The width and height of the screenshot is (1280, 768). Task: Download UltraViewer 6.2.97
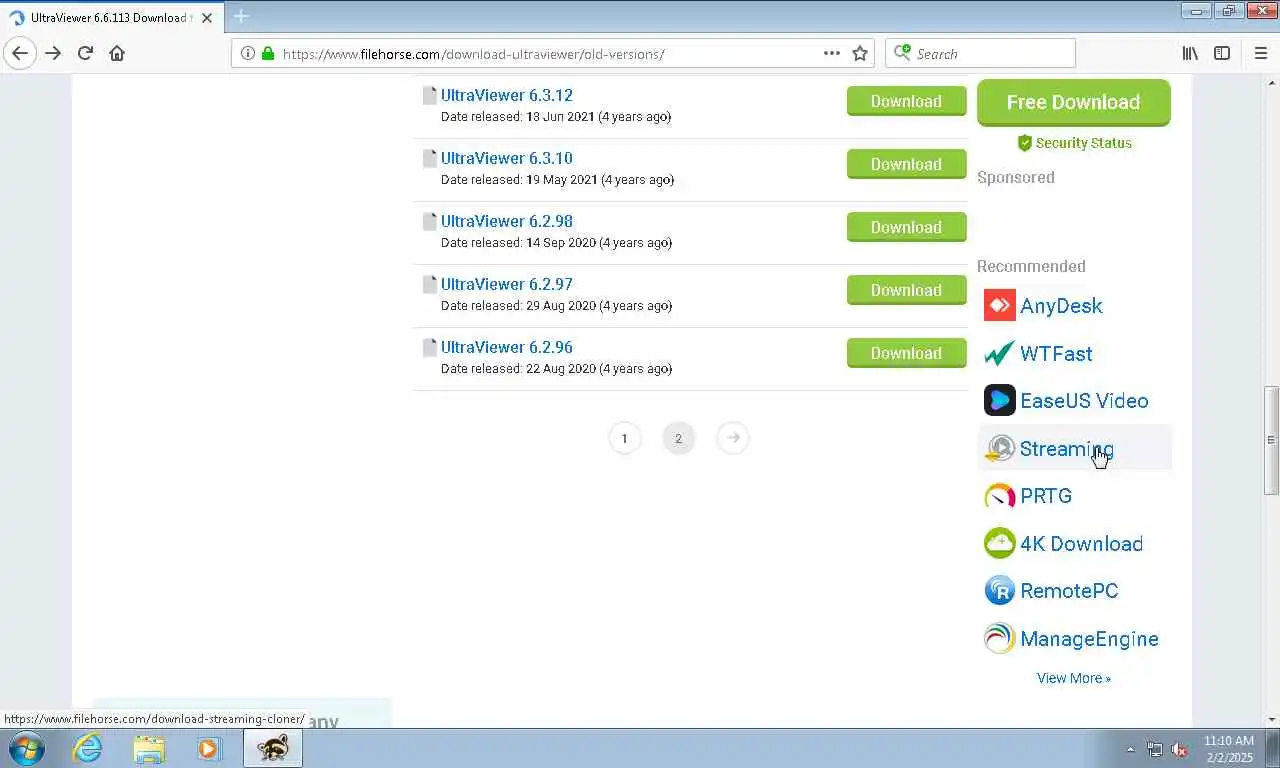(x=906, y=290)
